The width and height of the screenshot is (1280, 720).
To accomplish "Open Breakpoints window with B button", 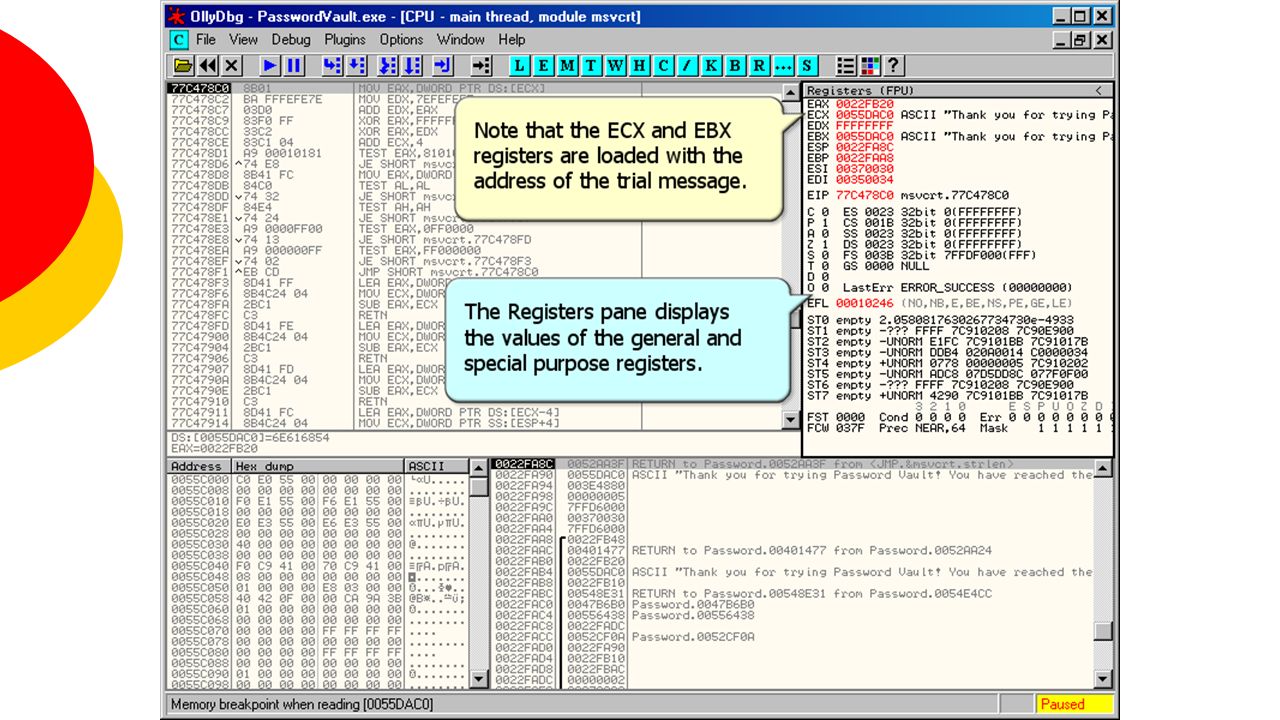I will click(x=735, y=66).
